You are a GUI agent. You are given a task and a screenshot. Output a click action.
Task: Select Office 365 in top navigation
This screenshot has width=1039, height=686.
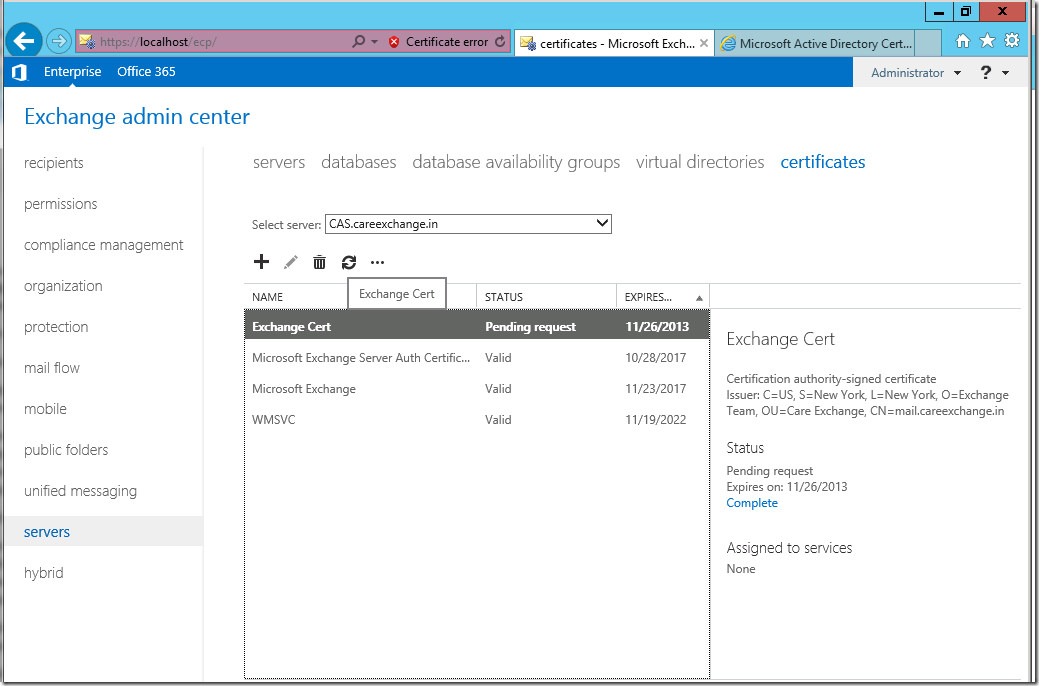tap(146, 72)
